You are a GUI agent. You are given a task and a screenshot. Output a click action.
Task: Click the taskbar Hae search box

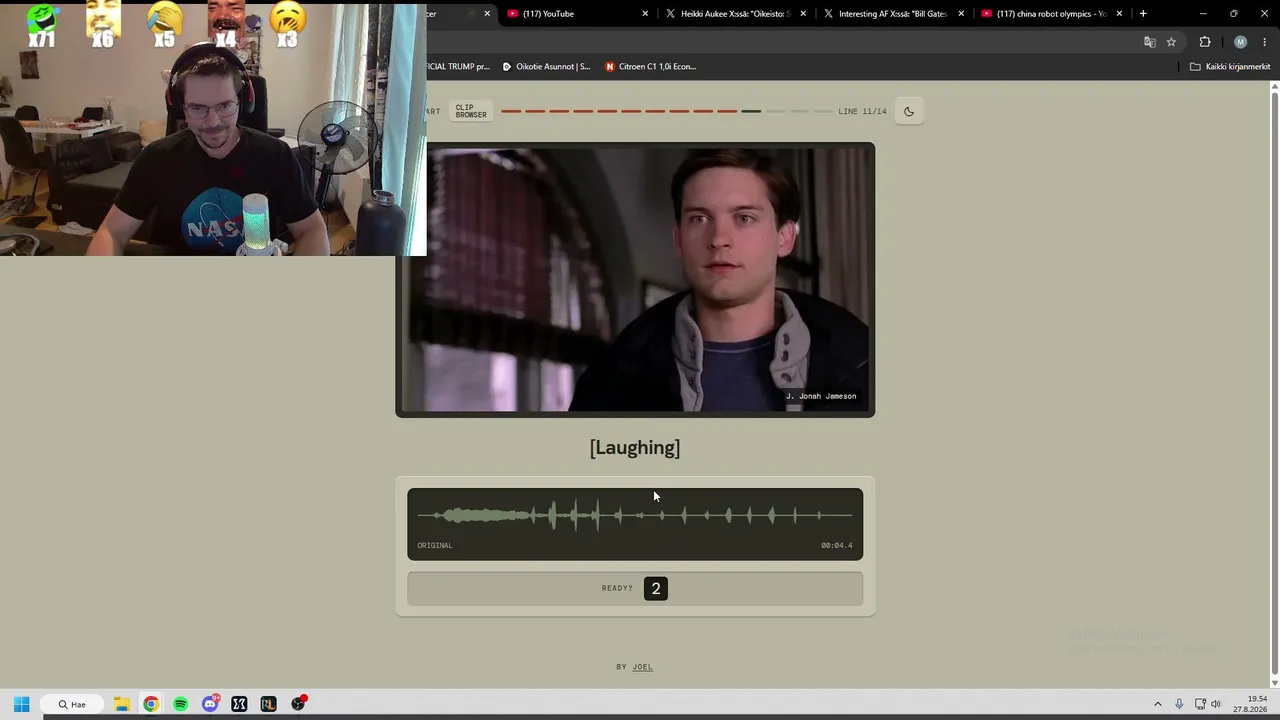[72, 704]
